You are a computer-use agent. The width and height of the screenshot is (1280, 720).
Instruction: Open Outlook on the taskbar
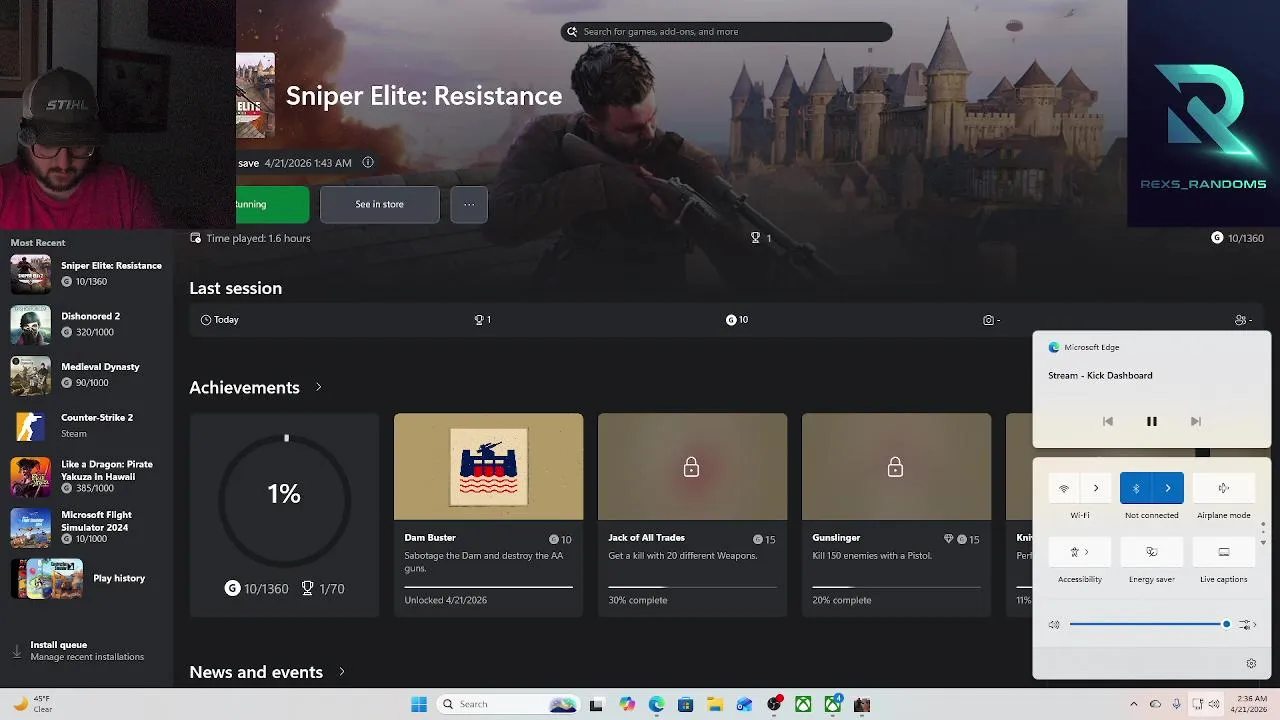744,704
